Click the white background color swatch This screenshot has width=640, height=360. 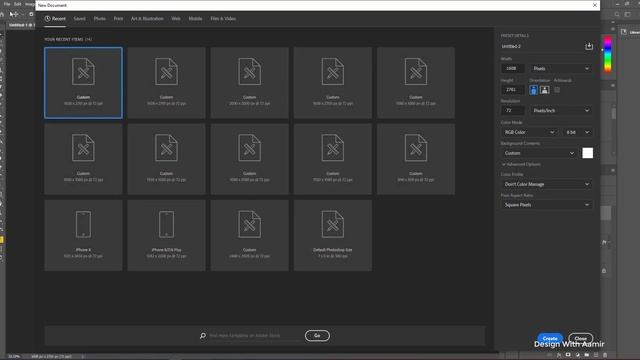tap(587, 153)
